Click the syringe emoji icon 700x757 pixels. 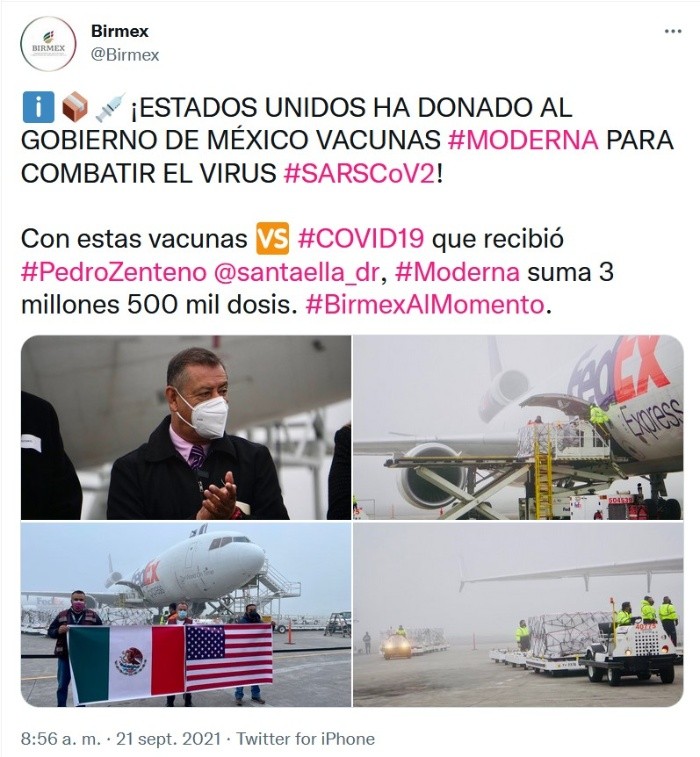point(110,107)
